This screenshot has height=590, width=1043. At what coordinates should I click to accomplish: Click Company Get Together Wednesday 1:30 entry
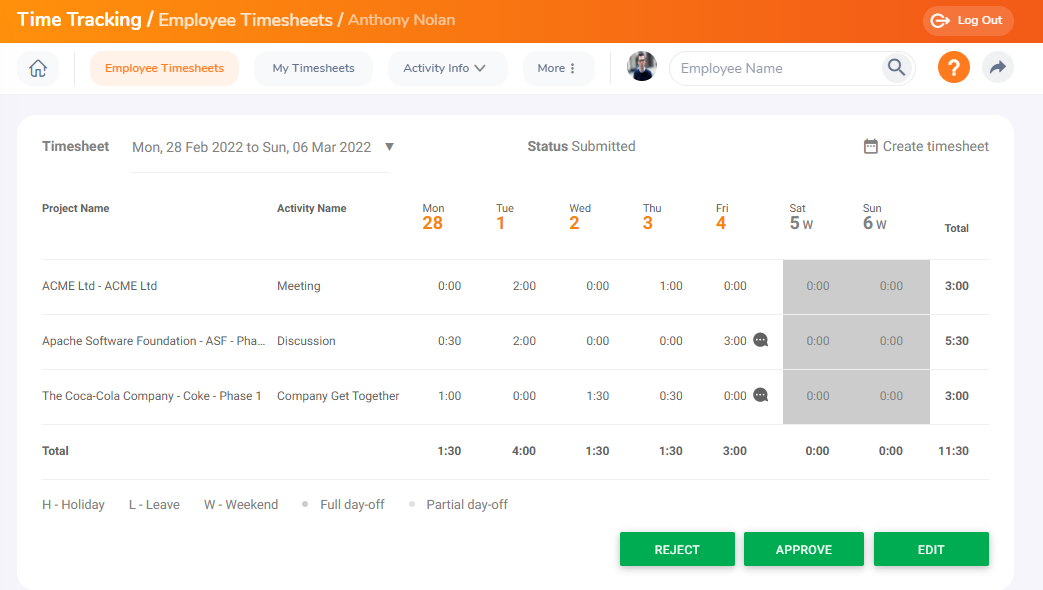tap(597, 396)
